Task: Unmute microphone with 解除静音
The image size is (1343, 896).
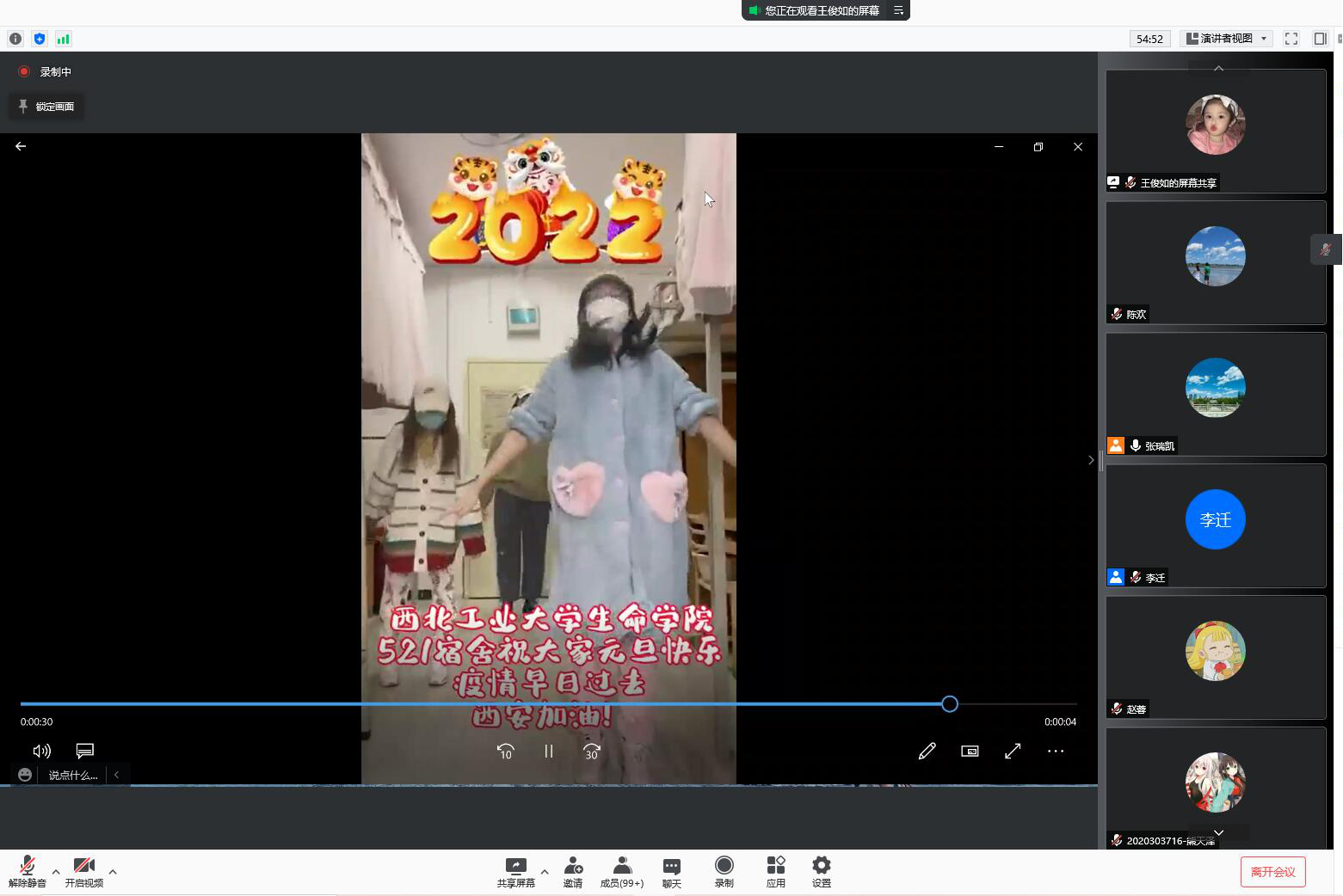Action: 27,871
